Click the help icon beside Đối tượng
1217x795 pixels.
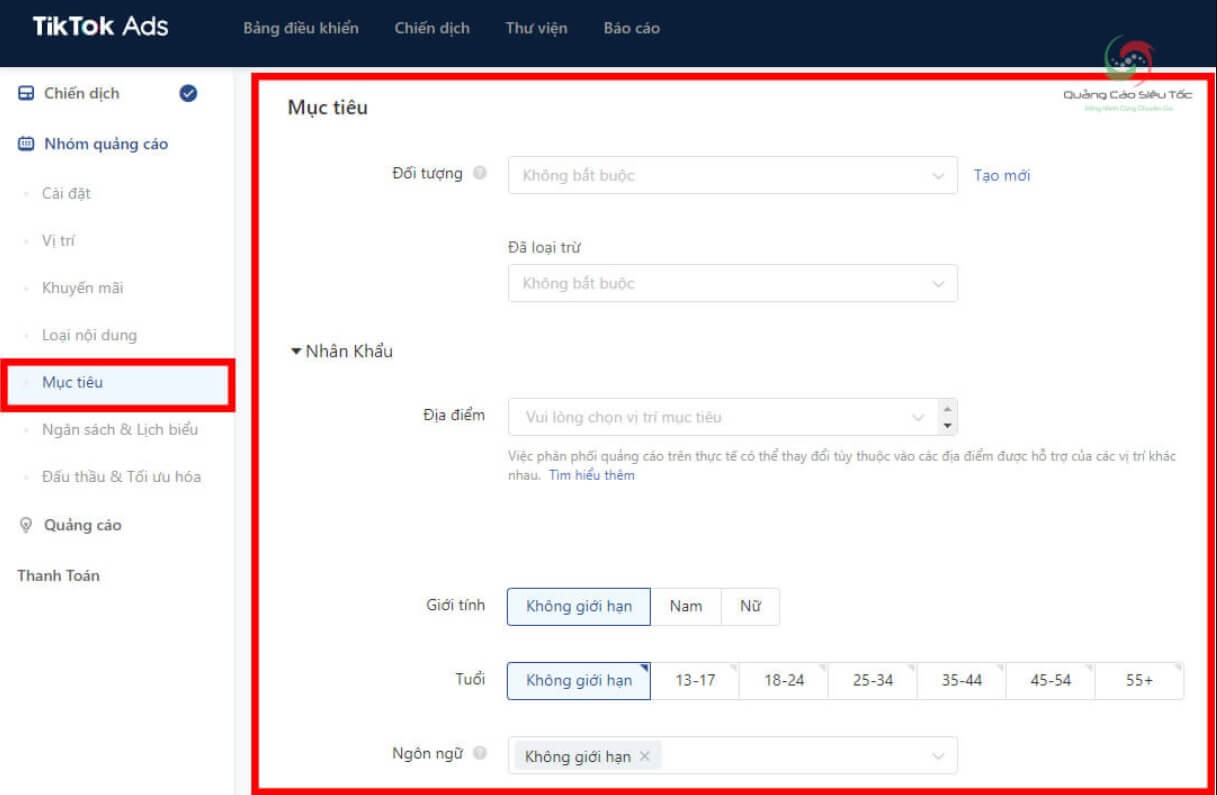(480, 173)
